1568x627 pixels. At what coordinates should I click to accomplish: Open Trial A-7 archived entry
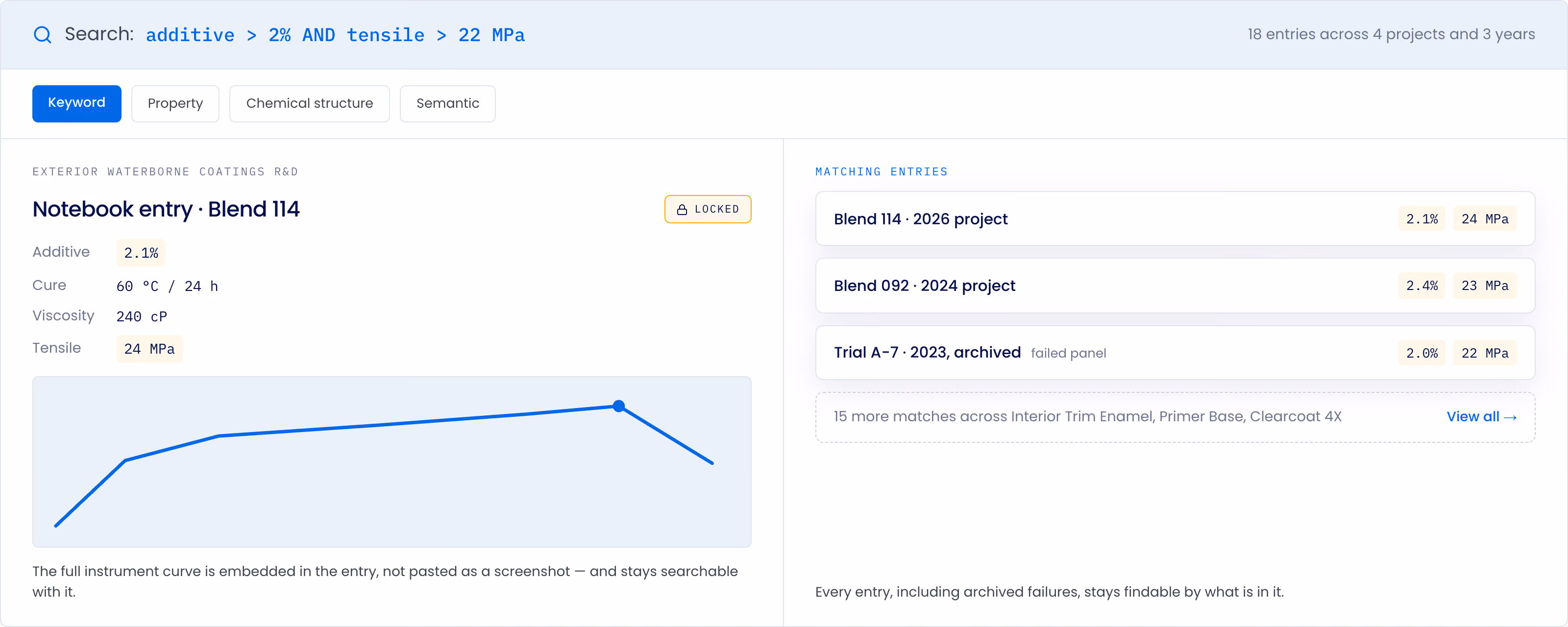tap(1175, 353)
